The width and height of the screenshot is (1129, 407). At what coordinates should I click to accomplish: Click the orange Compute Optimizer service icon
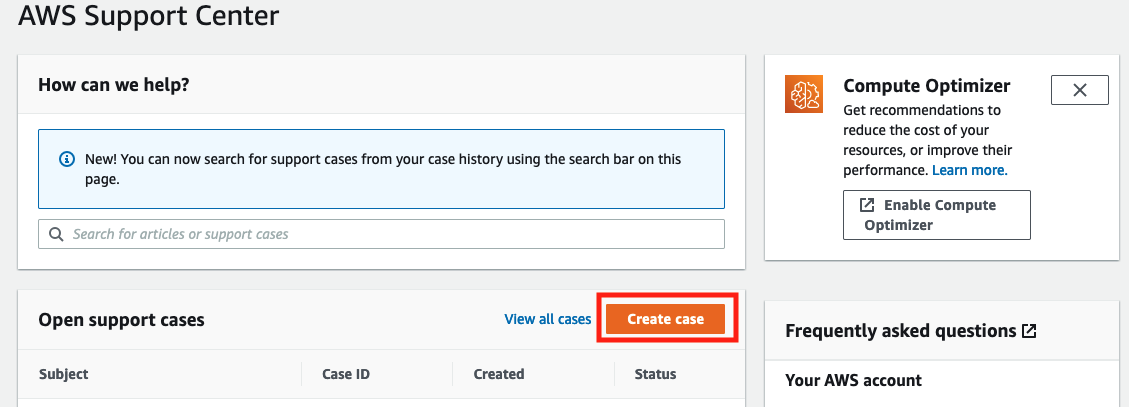click(804, 94)
